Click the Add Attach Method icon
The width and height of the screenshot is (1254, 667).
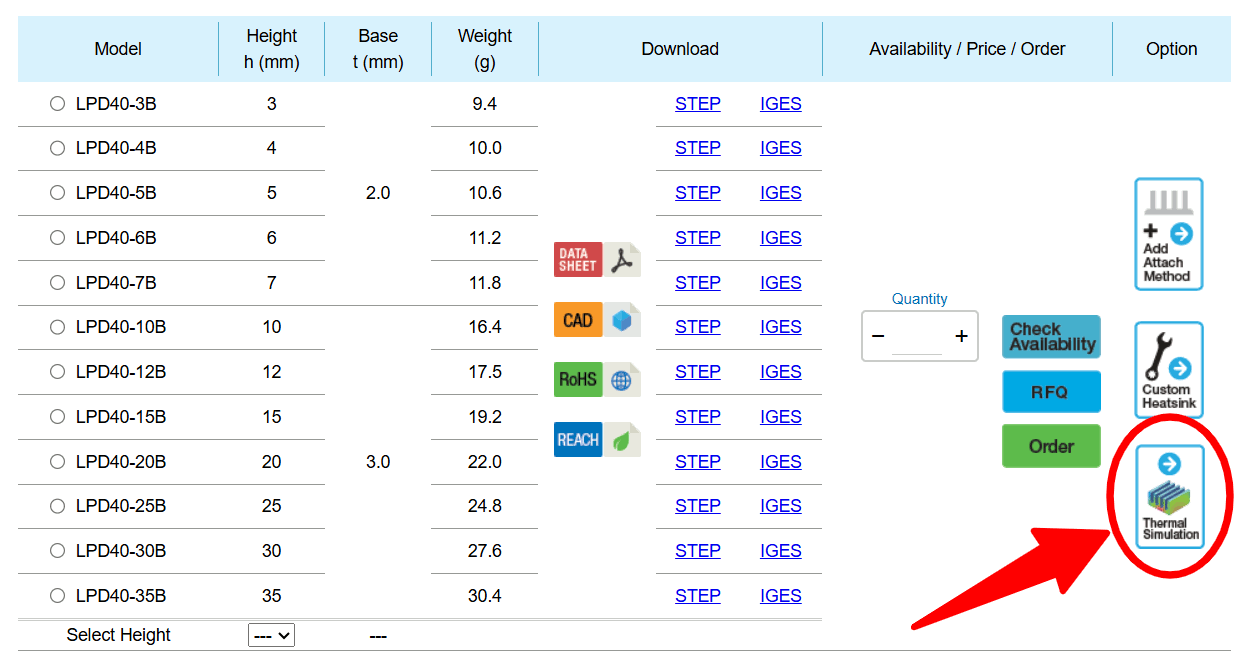pos(1168,235)
